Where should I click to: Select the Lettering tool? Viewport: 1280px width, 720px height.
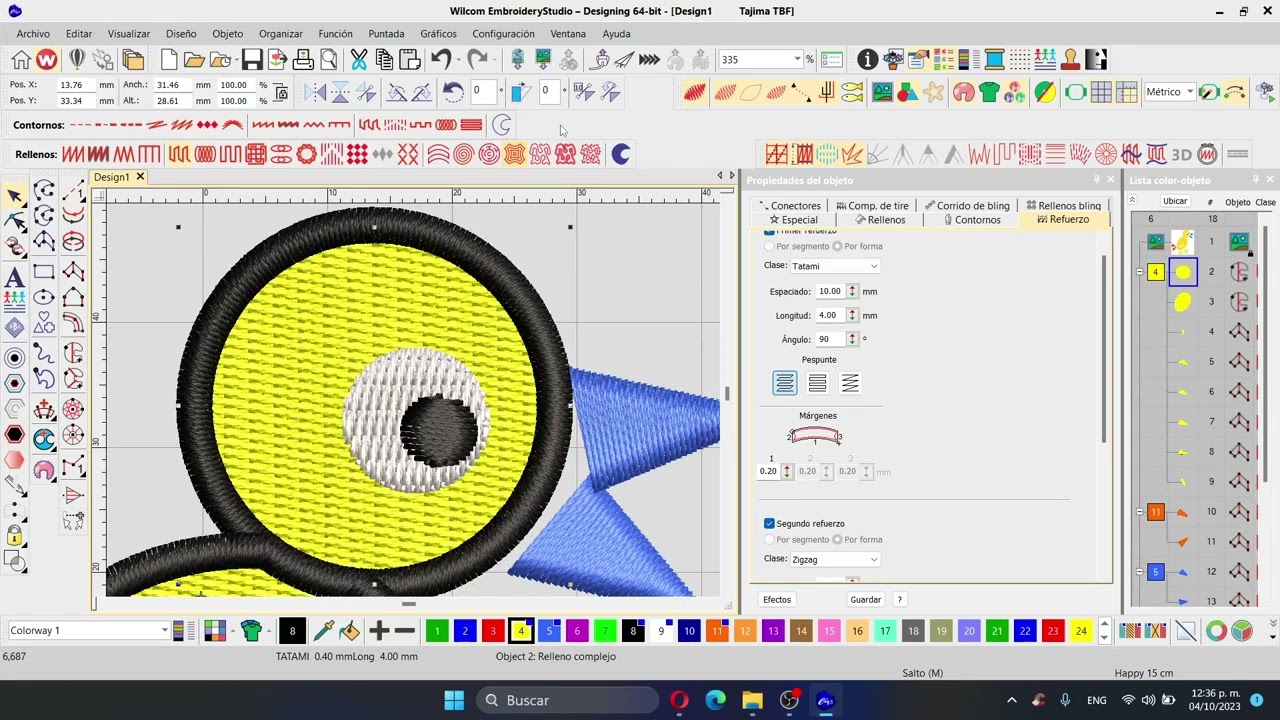(x=14, y=277)
